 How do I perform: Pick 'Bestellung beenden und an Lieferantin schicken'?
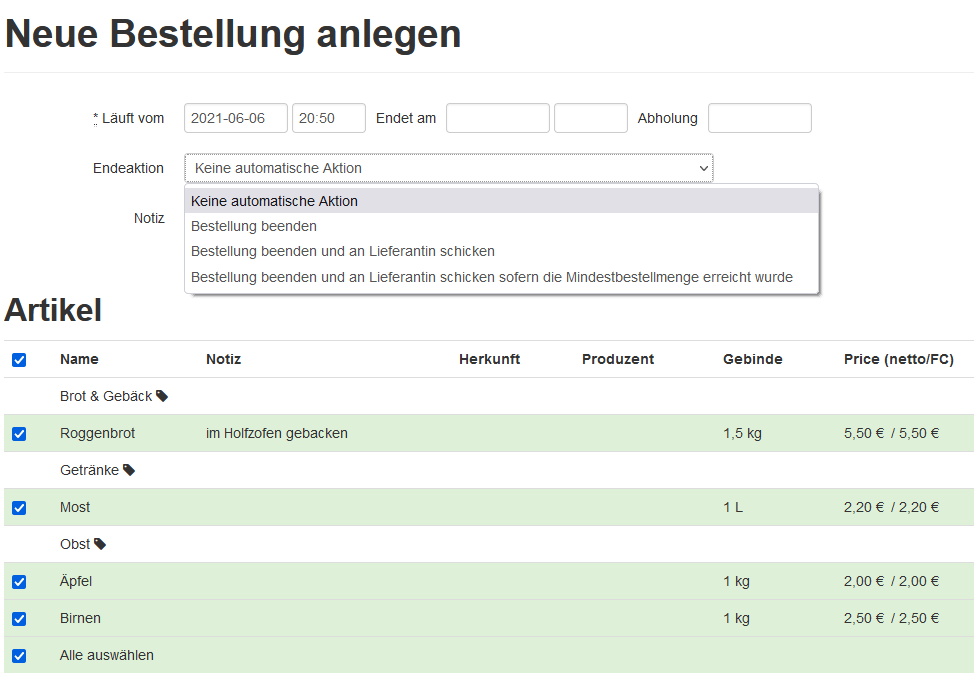click(x=343, y=251)
